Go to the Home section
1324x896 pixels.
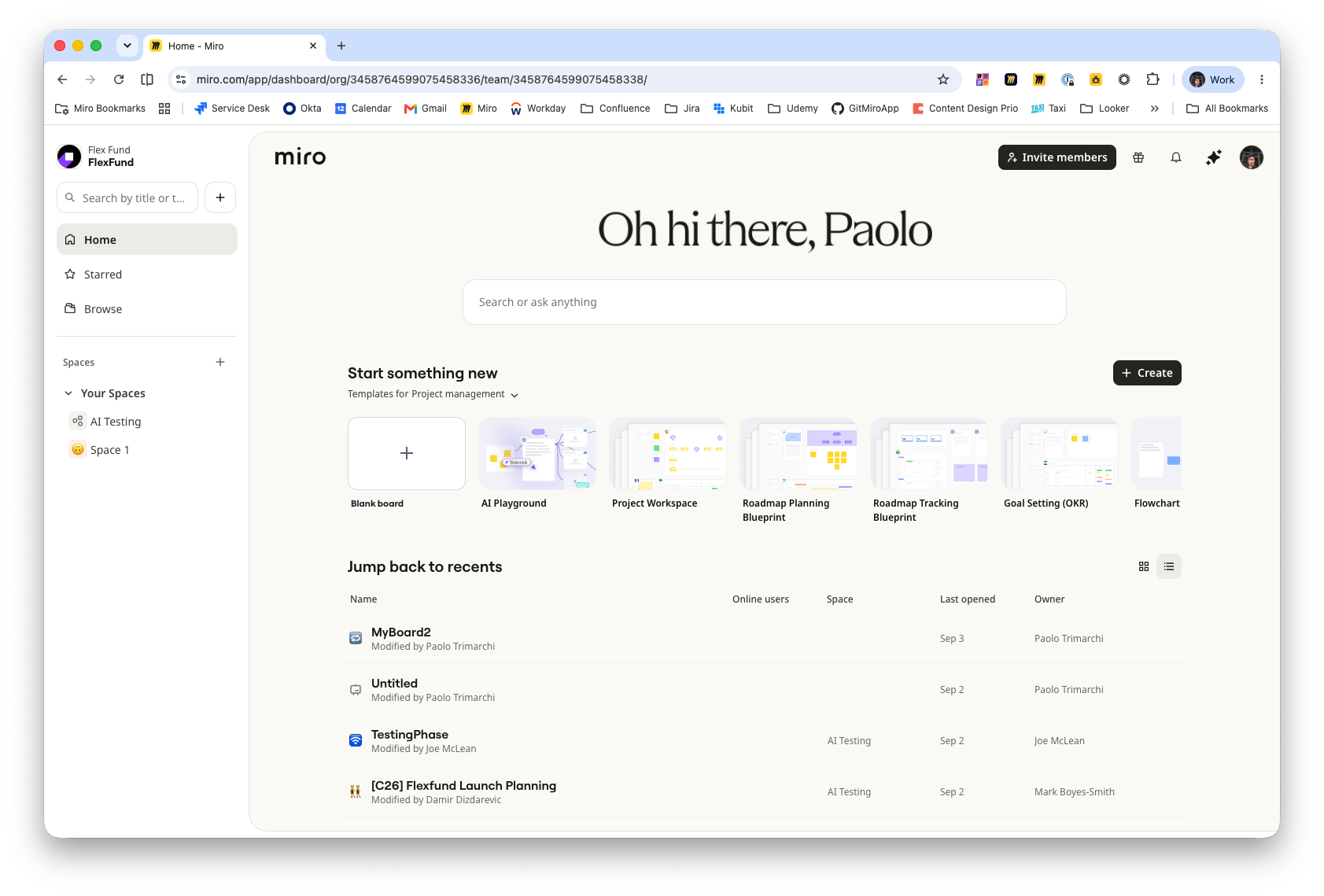click(x=147, y=239)
